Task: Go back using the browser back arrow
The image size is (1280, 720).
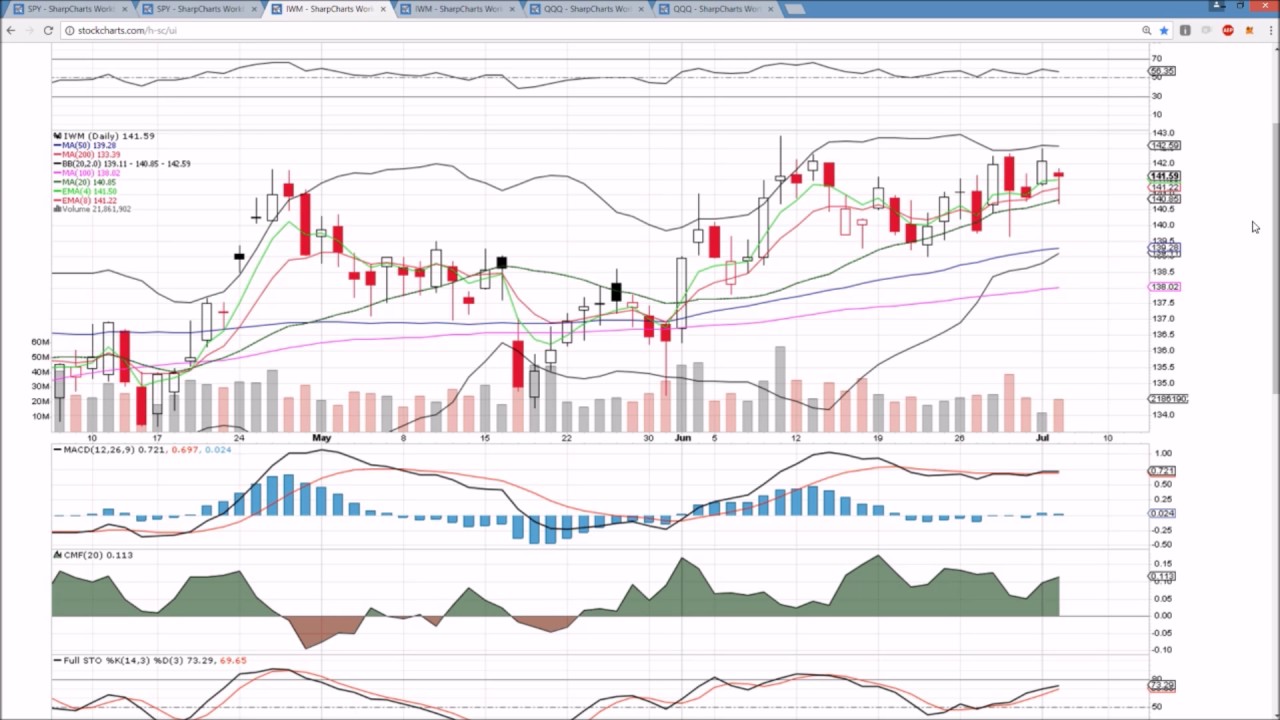Action: [11, 30]
